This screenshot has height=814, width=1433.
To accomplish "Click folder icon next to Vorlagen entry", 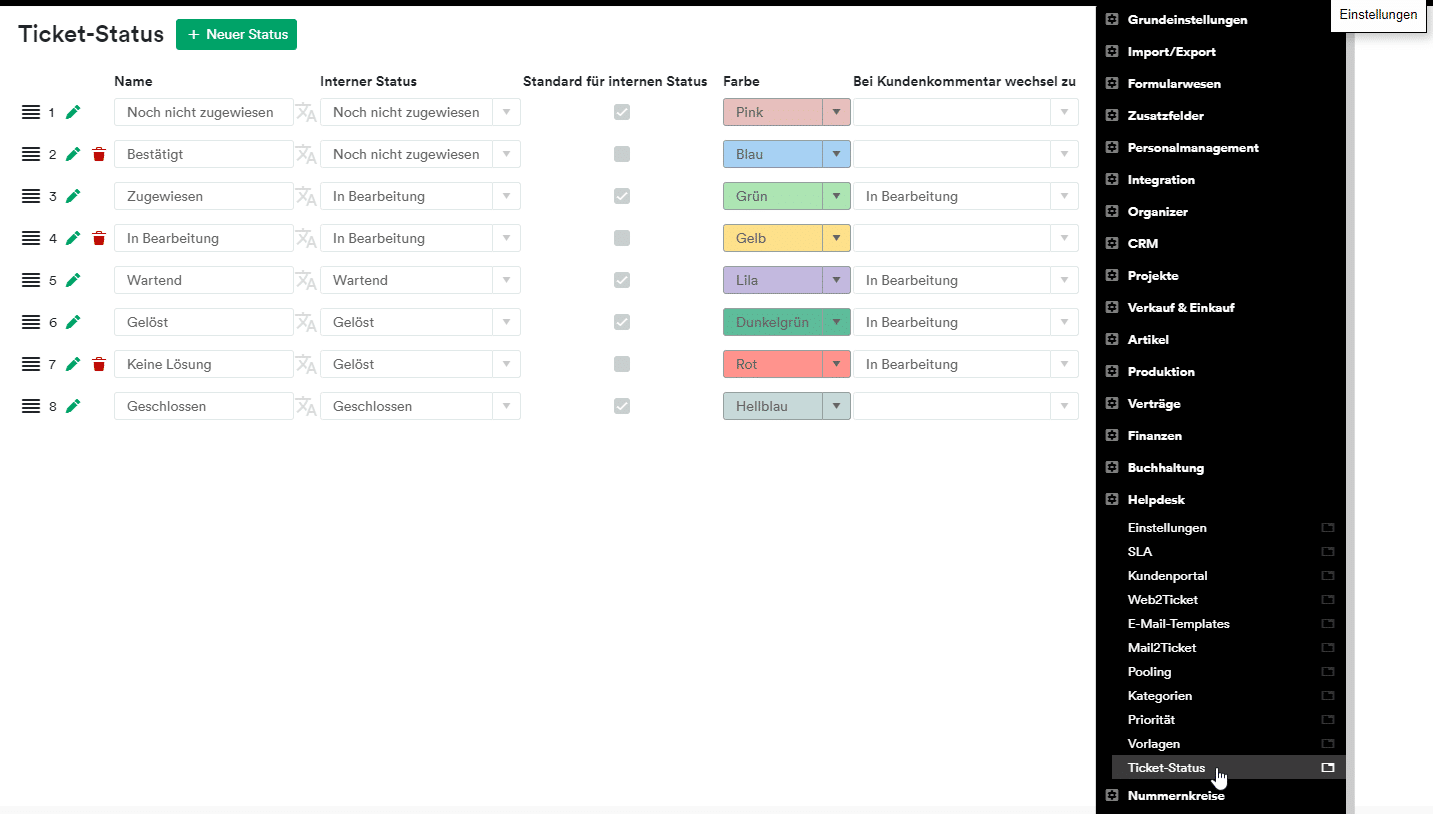I will 1328,744.
